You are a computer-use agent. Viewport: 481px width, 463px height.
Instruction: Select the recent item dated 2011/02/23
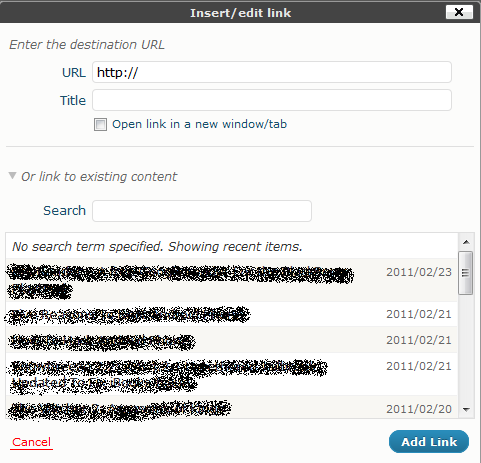(232, 280)
